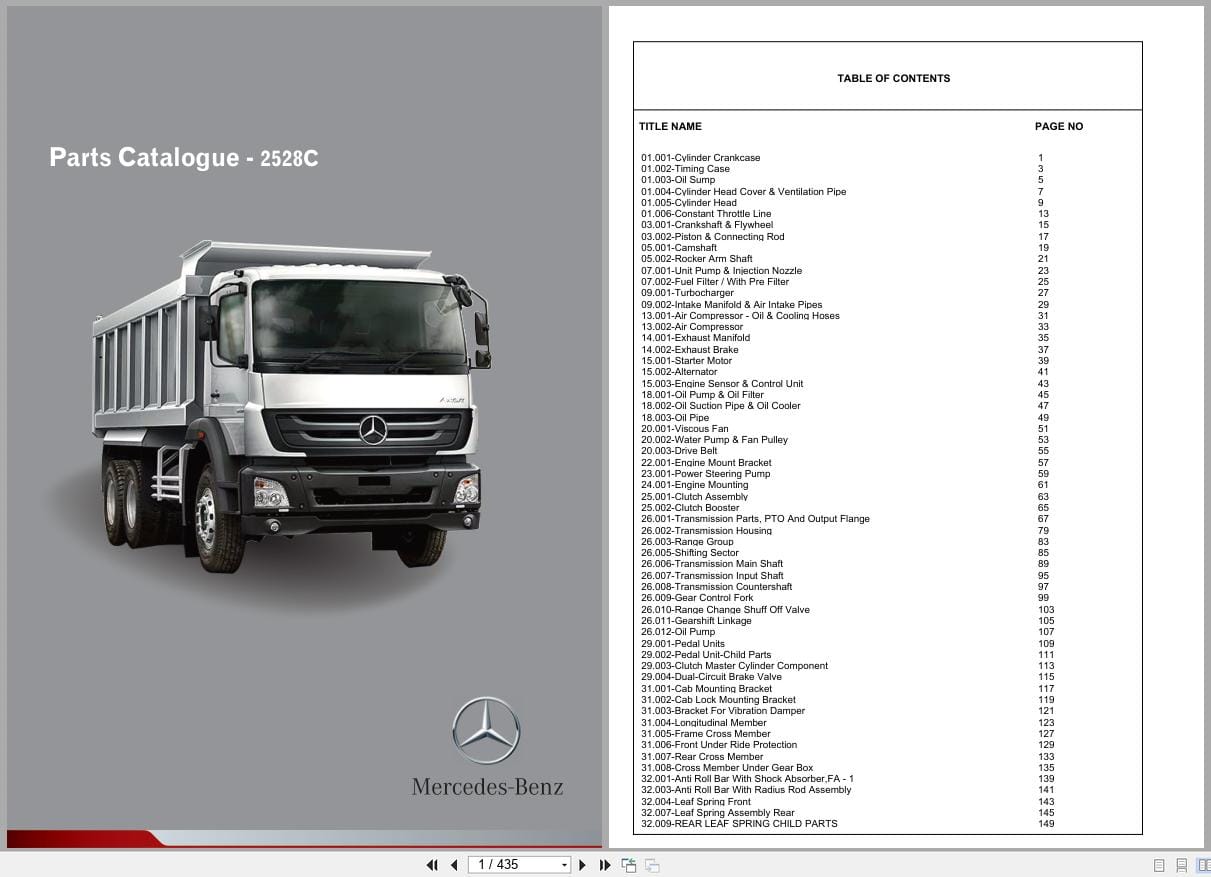Image resolution: width=1211 pixels, height=877 pixels.
Task: Select entry '31.006-Front Under Ride Protection'
Action: point(720,745)
